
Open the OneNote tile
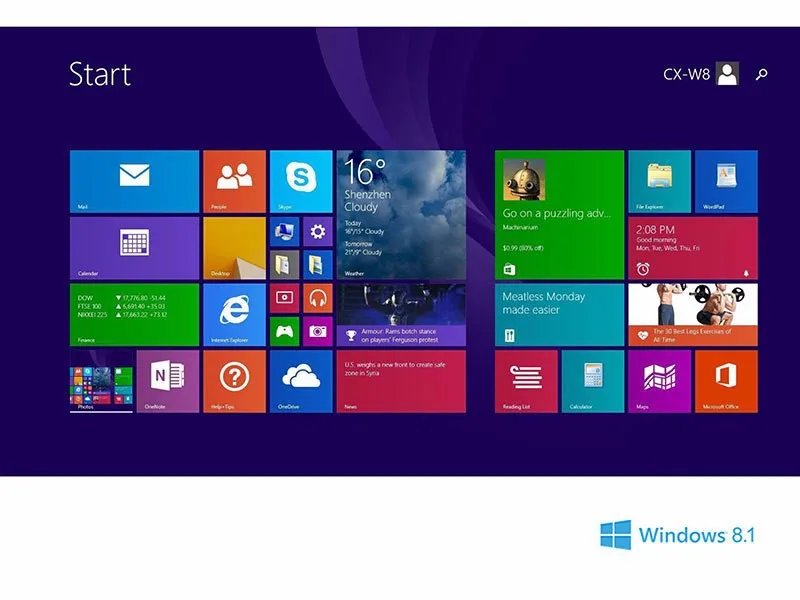tap(168, 382)
